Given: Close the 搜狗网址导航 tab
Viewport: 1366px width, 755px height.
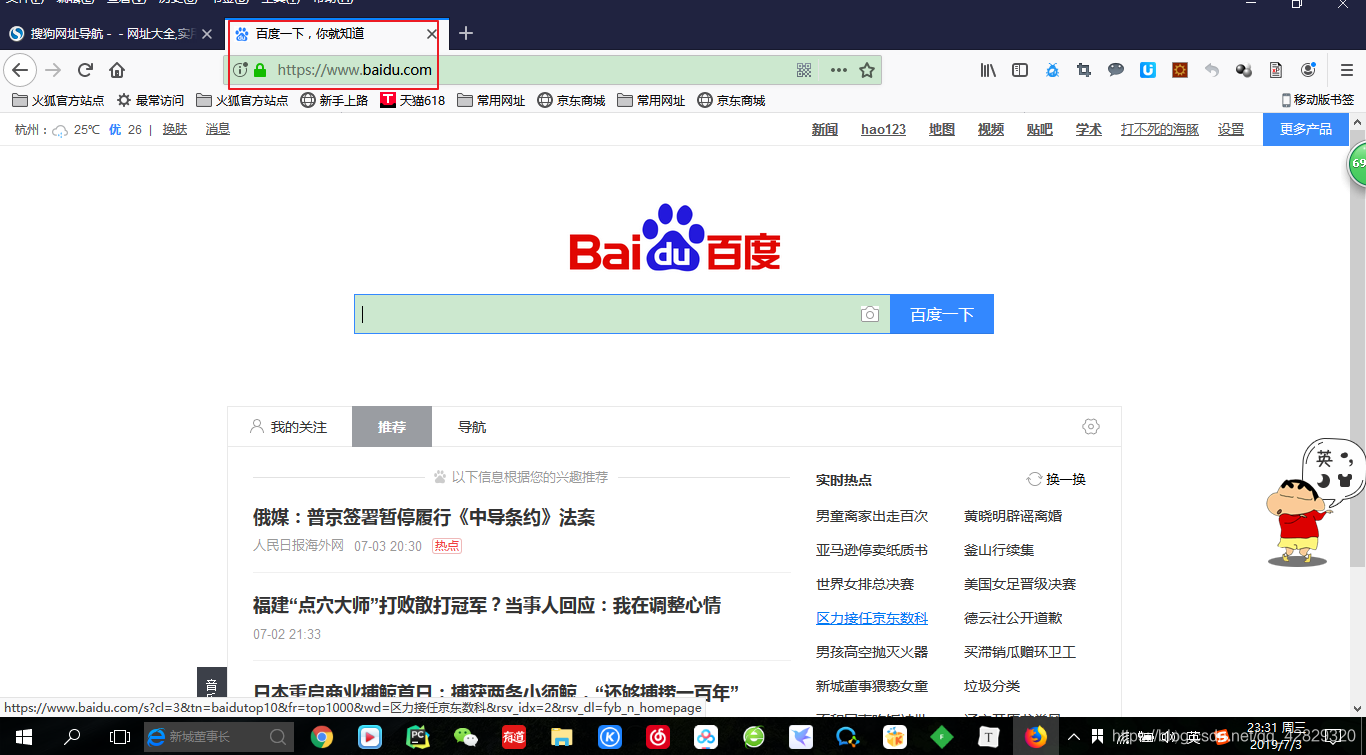Looking at the screenshot, I should [x=207, y=34].
